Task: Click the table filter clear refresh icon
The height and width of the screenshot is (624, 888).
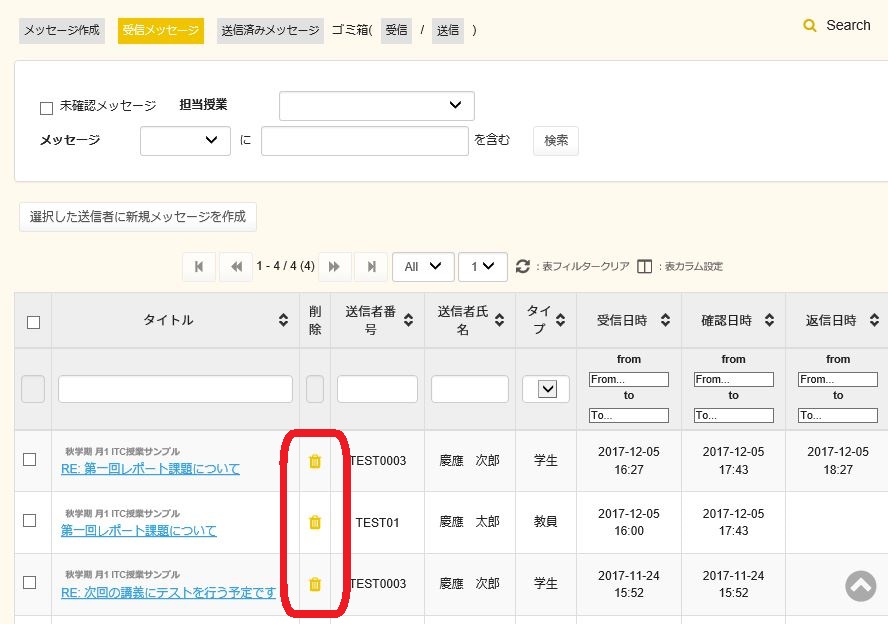Action: 522,267
